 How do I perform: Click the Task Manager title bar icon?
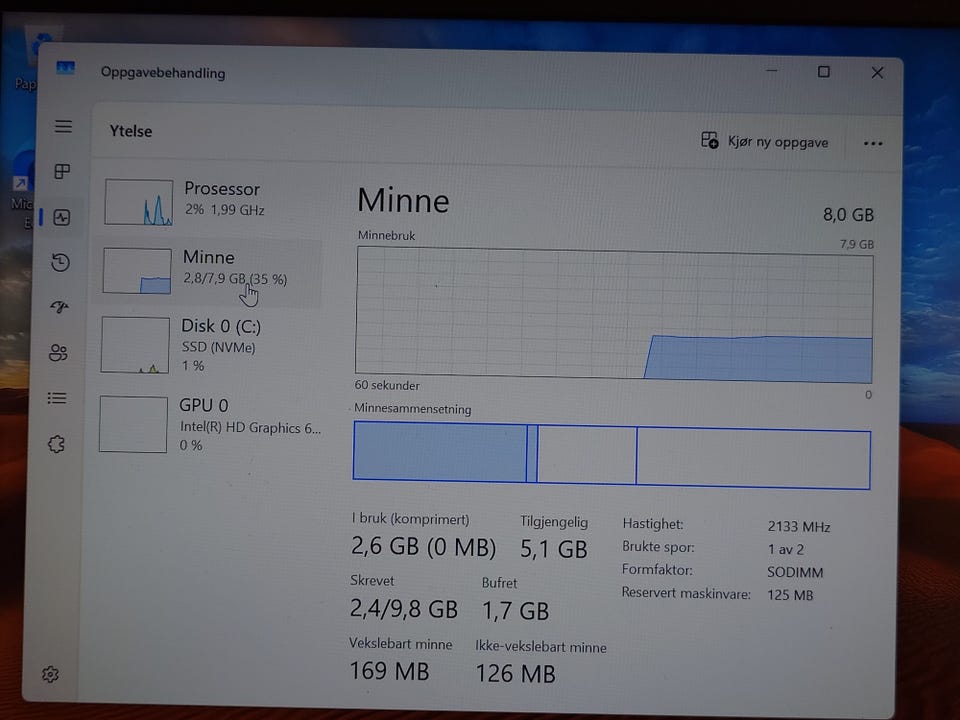(x=66, y=69)
